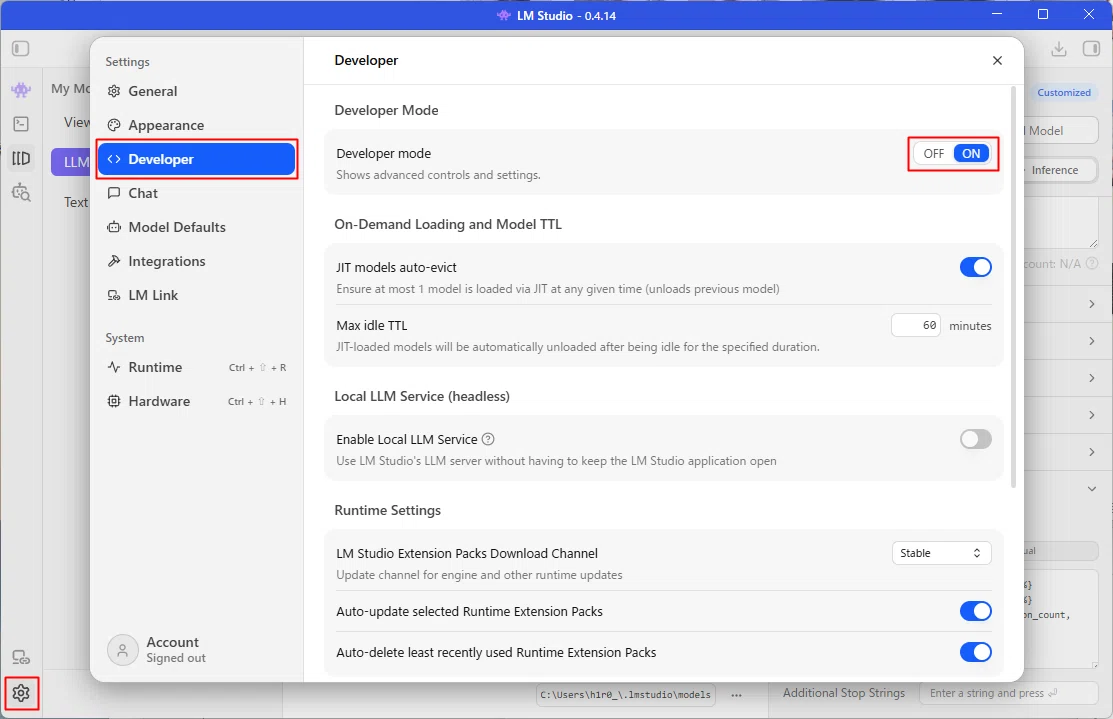Enable Local LLM Service switch

pyautogui.click(x=975, y=439)
